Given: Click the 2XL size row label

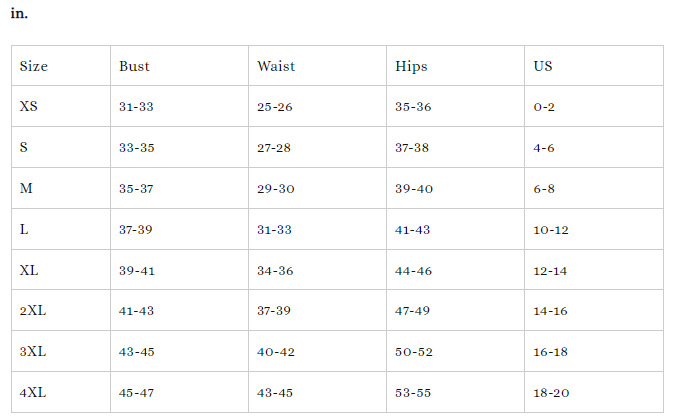Looking at the screenshot, I should click(33, 311).
